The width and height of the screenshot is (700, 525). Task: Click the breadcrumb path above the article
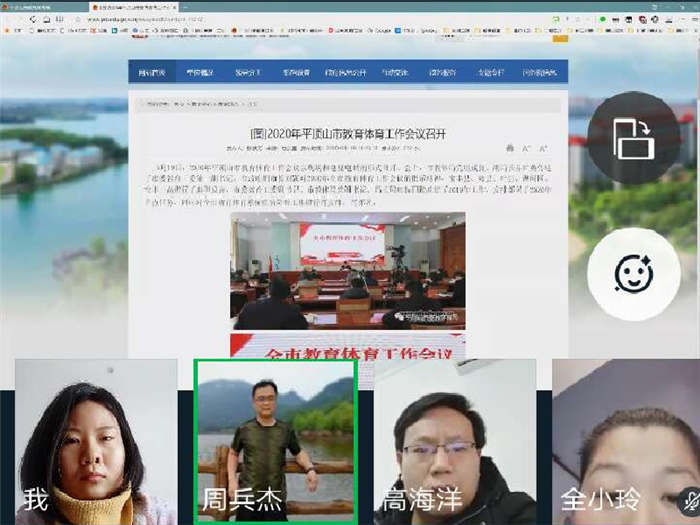(x=201, y=104)
